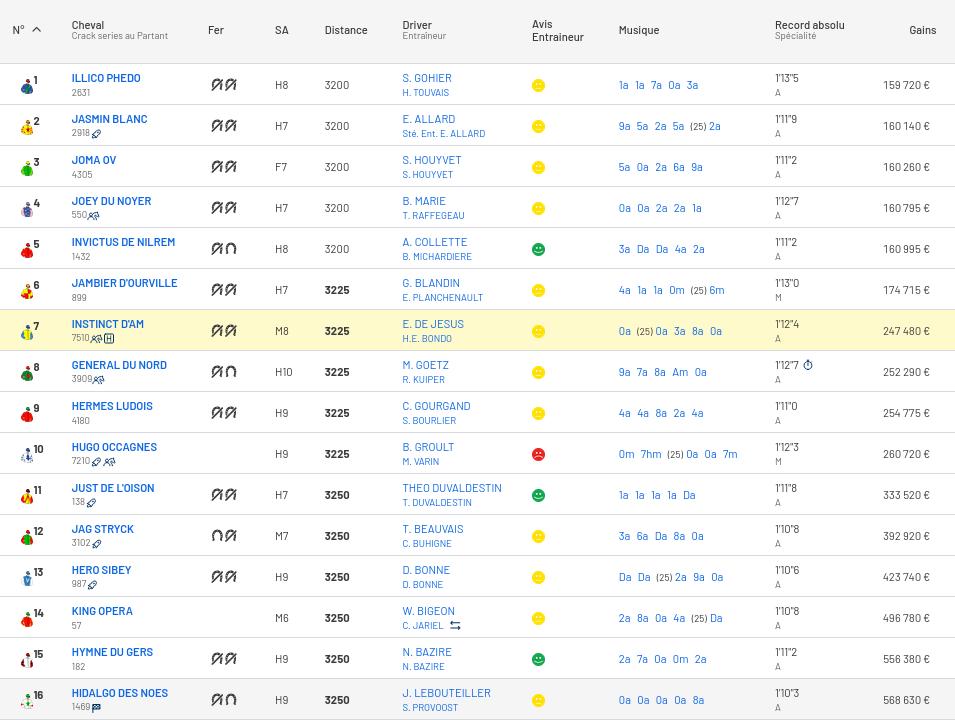The height and width of the screenshot is (720, 955).
Task: Click the H badge icon under INSTINCT D'AM
Action: [109, 338]
